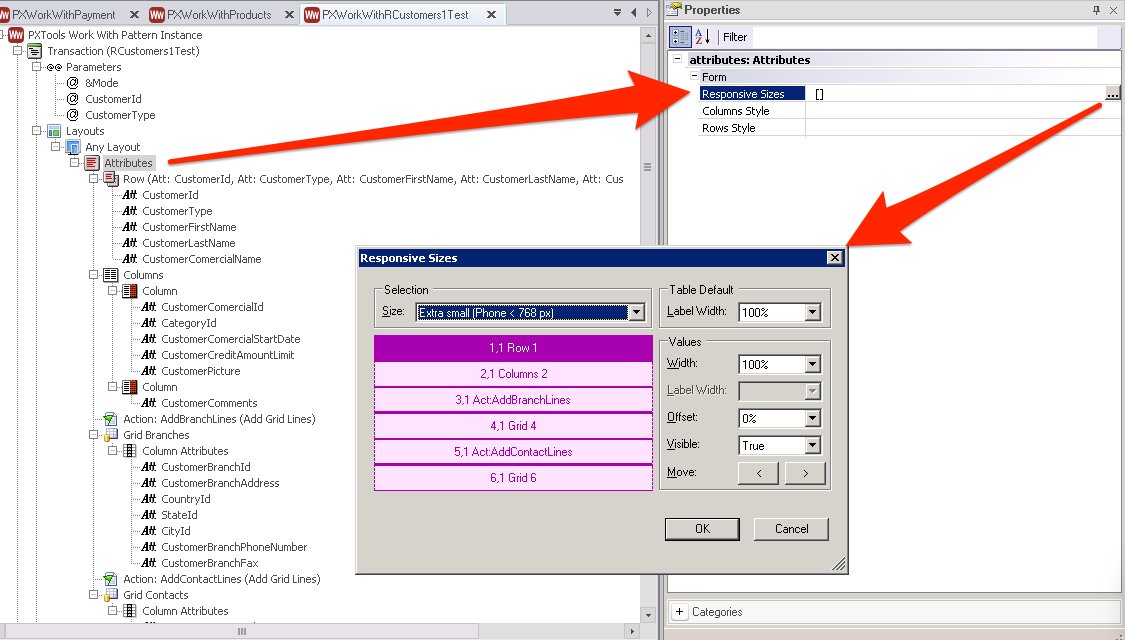Switch to the PXWorkWithProducts tab
Screen dimensions: 1125x640
219,14
